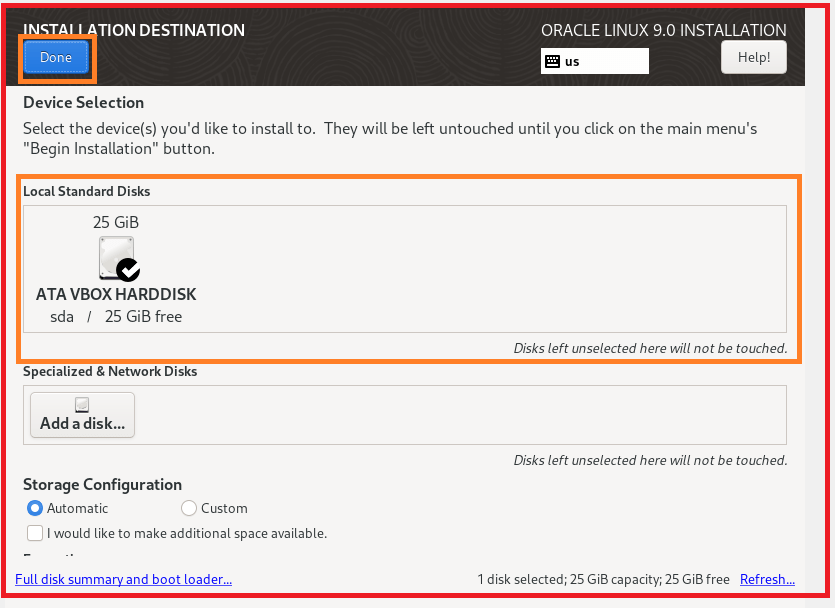Click the Custom label text
This screenshot has height=608, width=835.
(224, 508)
